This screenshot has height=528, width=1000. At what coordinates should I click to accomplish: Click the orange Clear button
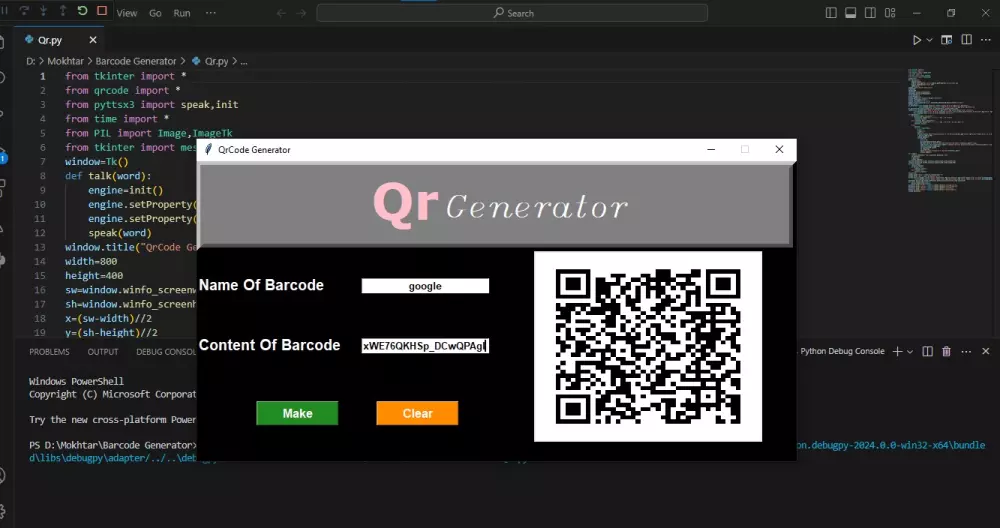[417, 413]
